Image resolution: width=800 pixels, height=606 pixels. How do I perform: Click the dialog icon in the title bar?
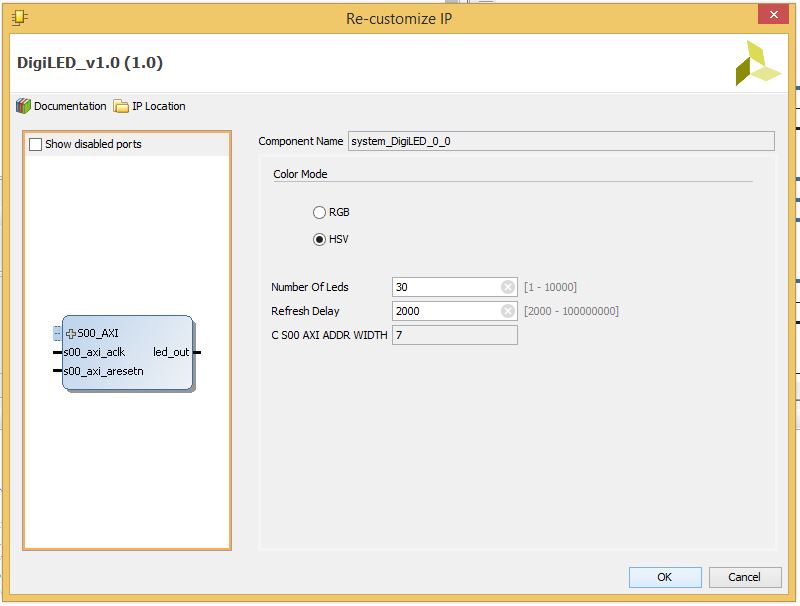pos(19,18)
